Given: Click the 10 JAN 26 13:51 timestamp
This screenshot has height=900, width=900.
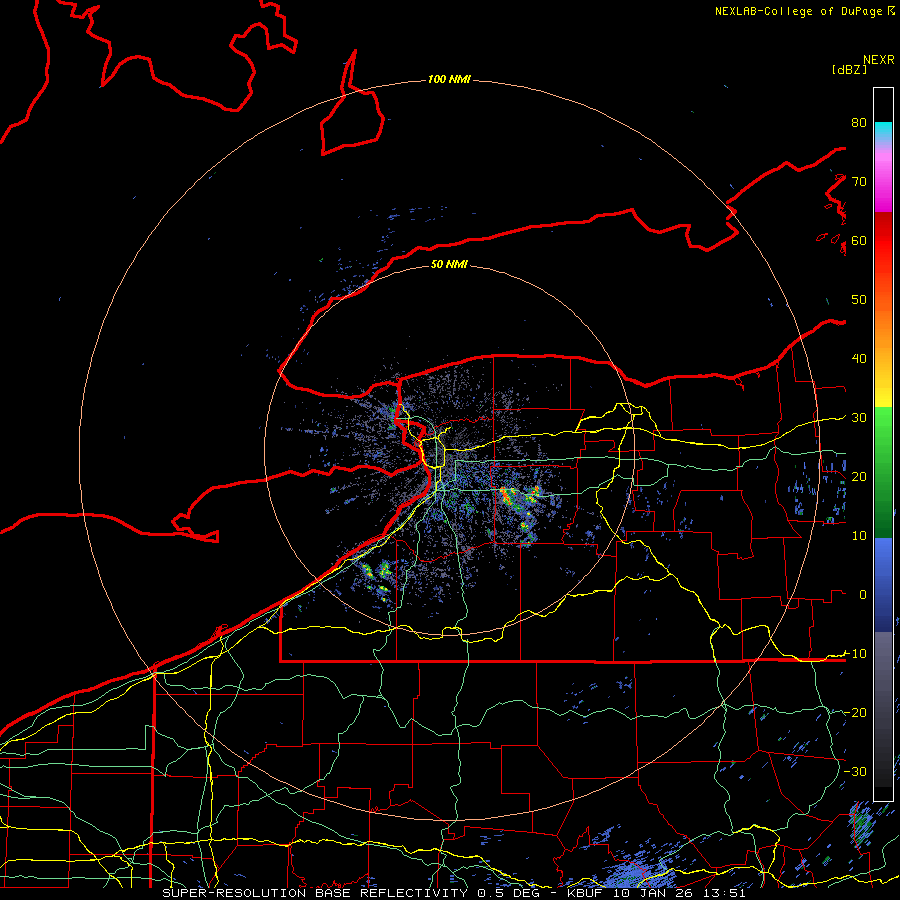Looking at the screenshot, I should pyautogui.click(x=682, y=893).
